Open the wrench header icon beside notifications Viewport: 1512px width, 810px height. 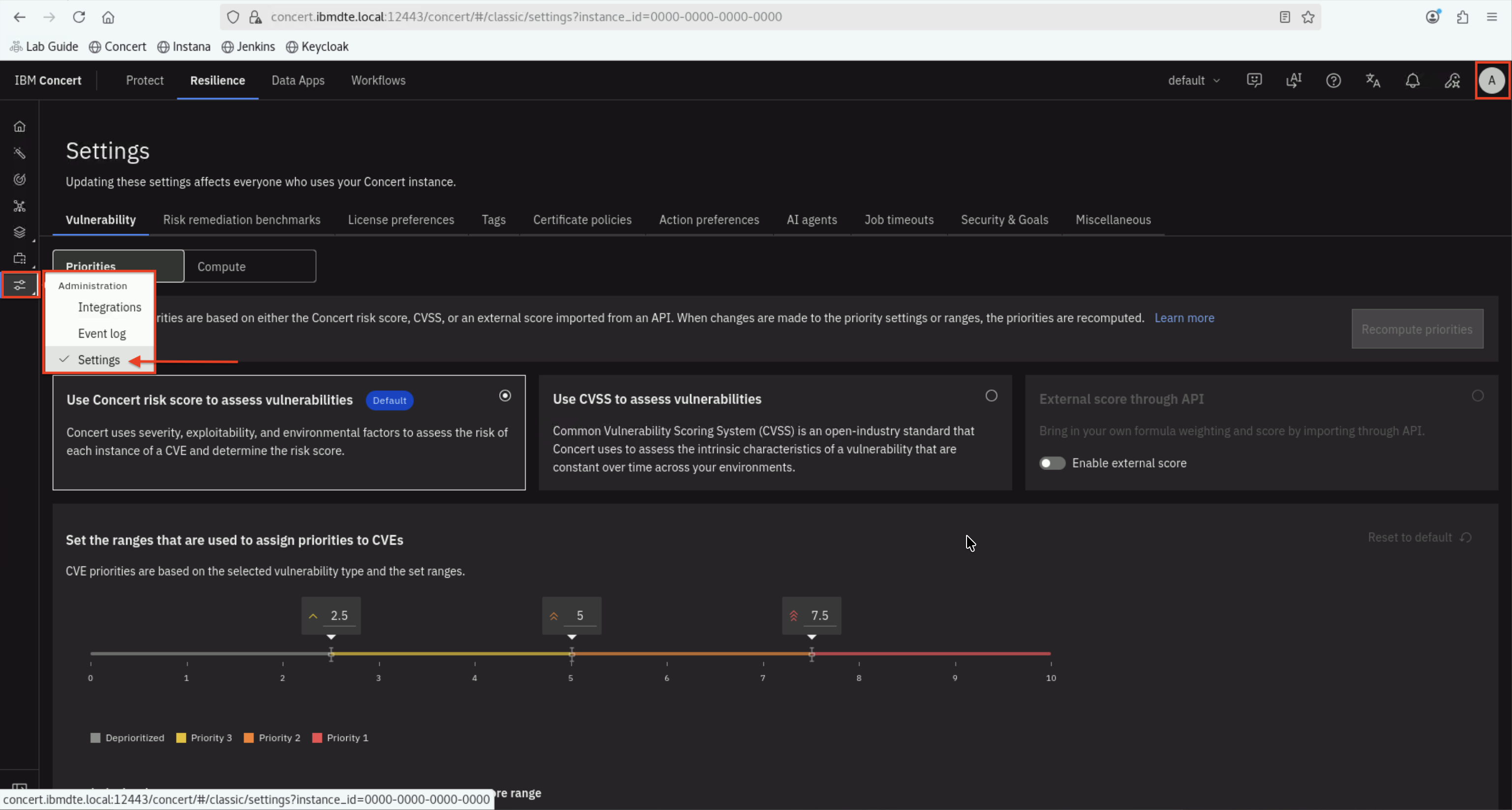(x=1452, y=80)
